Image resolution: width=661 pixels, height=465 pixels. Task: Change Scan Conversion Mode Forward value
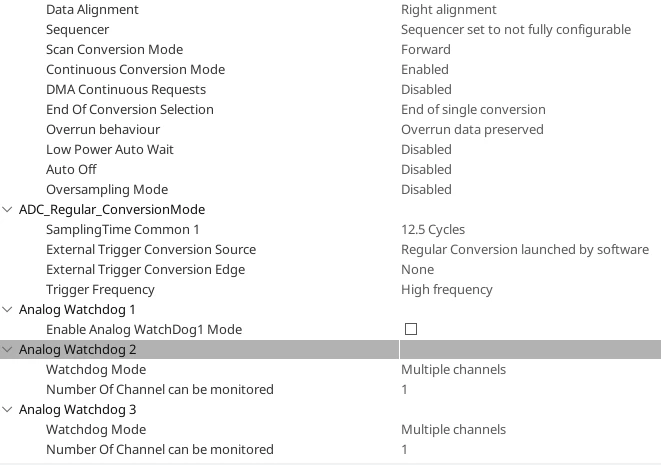[425, 49]
